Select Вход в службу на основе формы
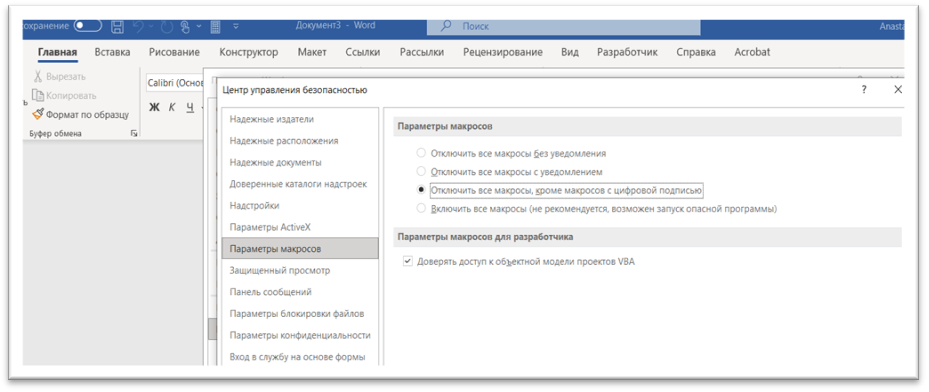The height and width of the screenshot is (392, 929). click(x=300, y=357)
